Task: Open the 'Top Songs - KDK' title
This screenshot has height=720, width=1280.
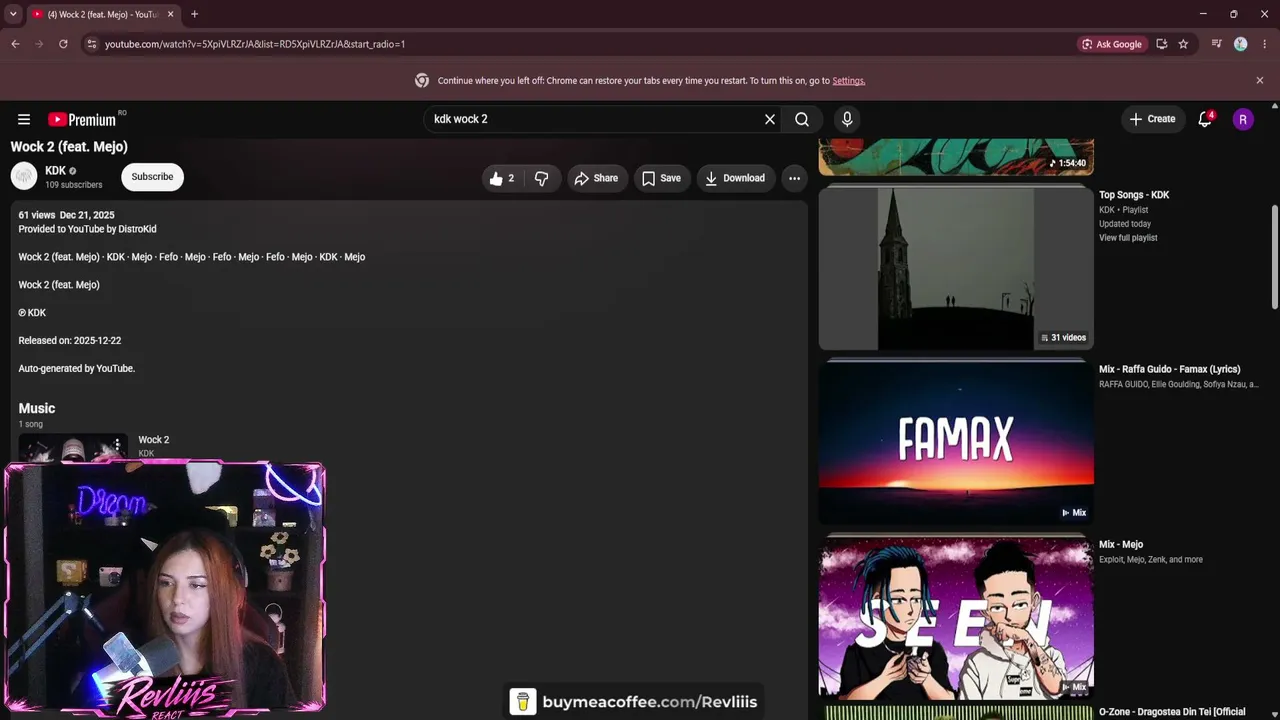Action: pos(1134,195)
